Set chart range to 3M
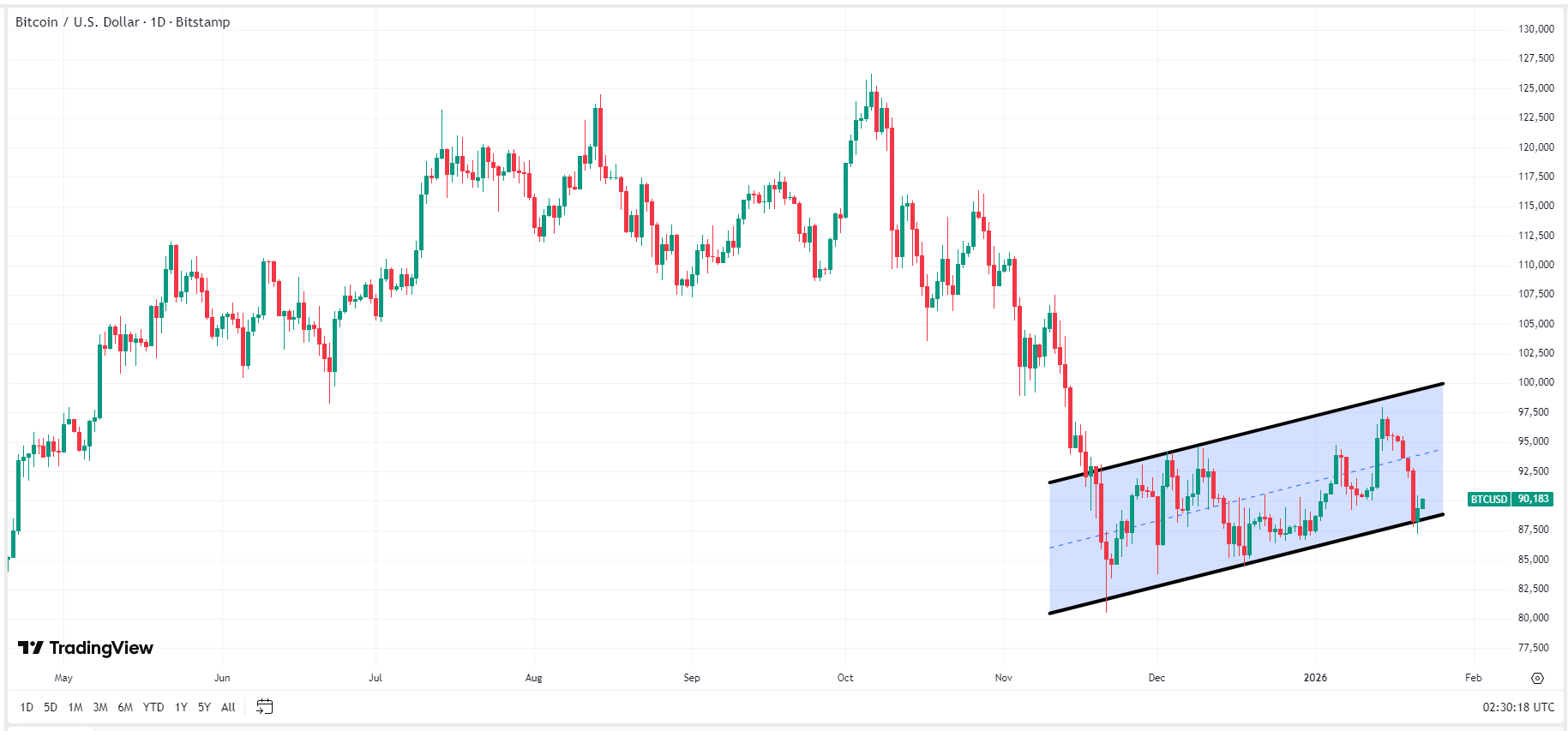The image size is (1568, 731). [x=100, y=707]
